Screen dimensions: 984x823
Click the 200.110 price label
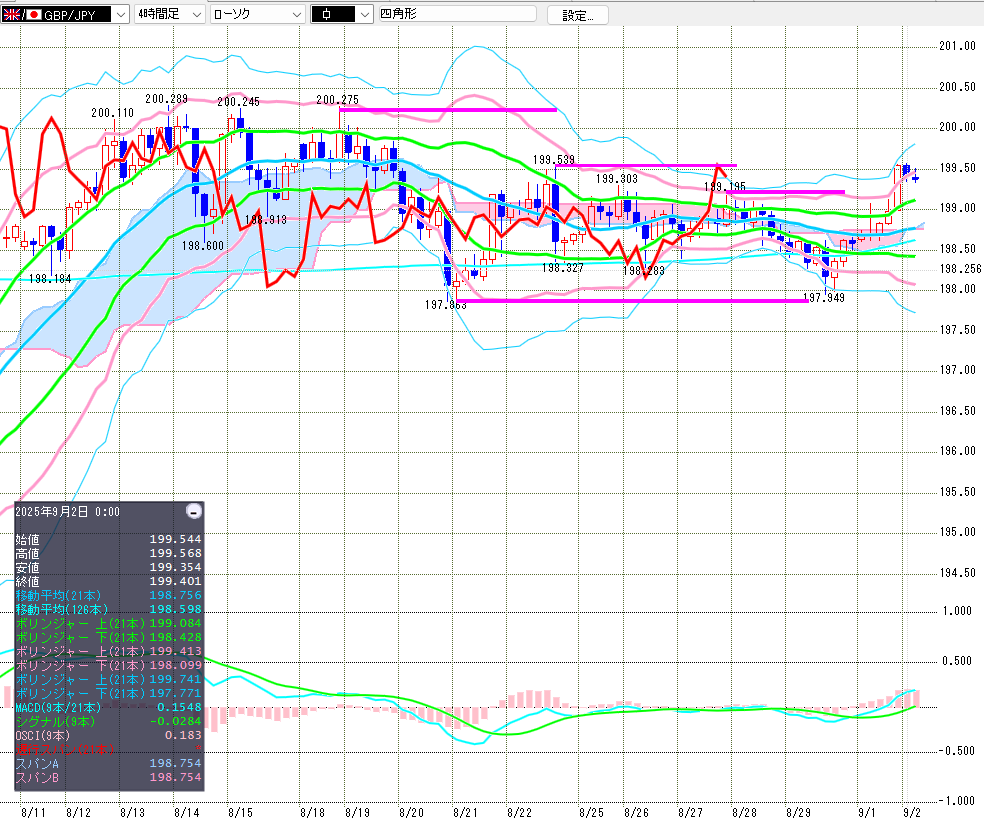click(112, 112)
